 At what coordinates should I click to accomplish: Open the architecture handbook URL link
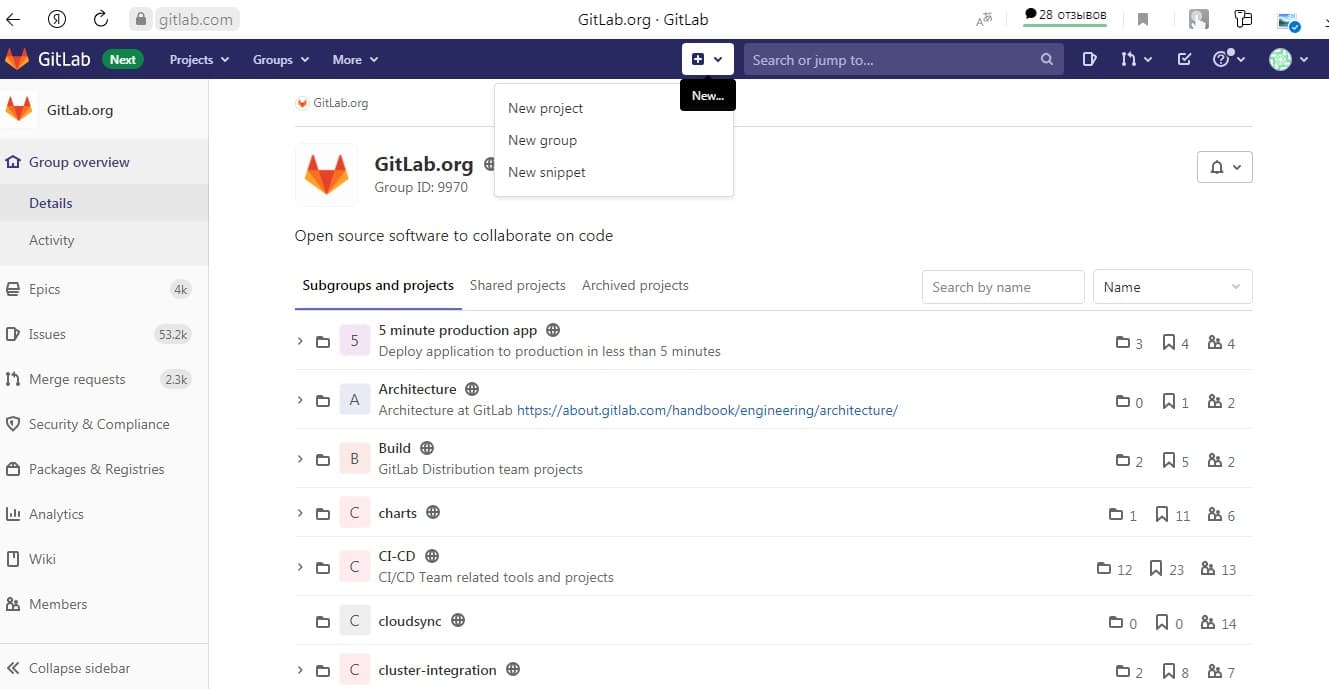click(x=707, y=410)
